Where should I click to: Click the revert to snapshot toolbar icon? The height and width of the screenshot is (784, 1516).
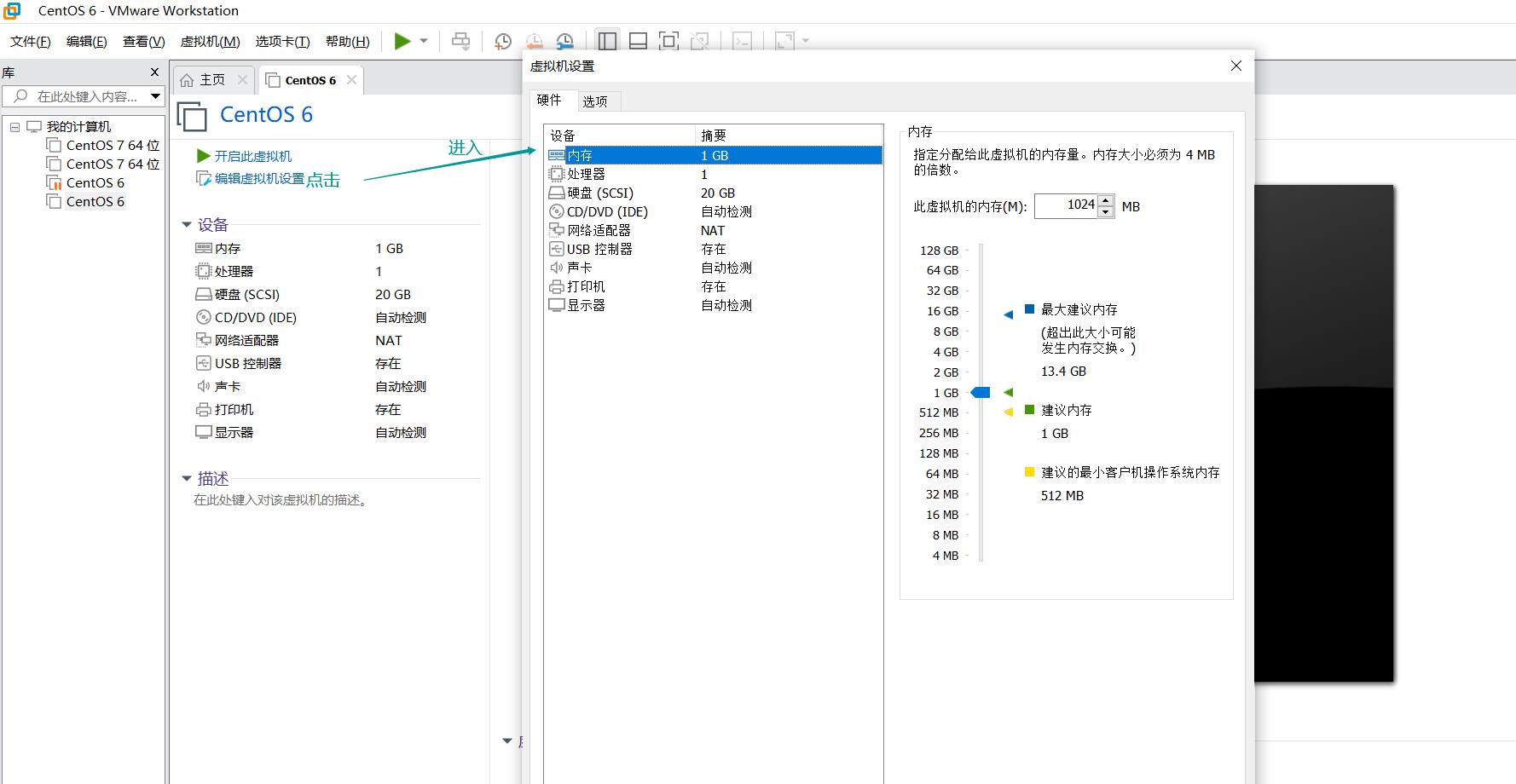pyautogui.click(x=534, y=41)
